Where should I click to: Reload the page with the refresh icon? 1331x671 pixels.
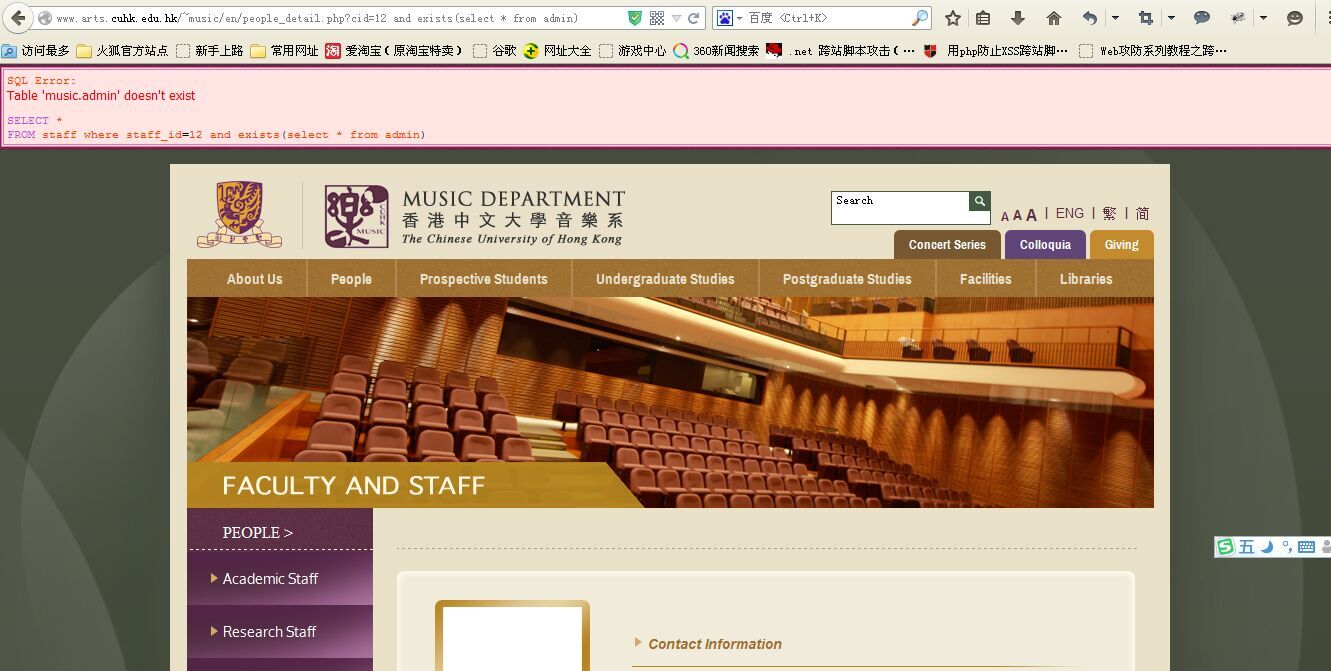[x=693, y=18]
